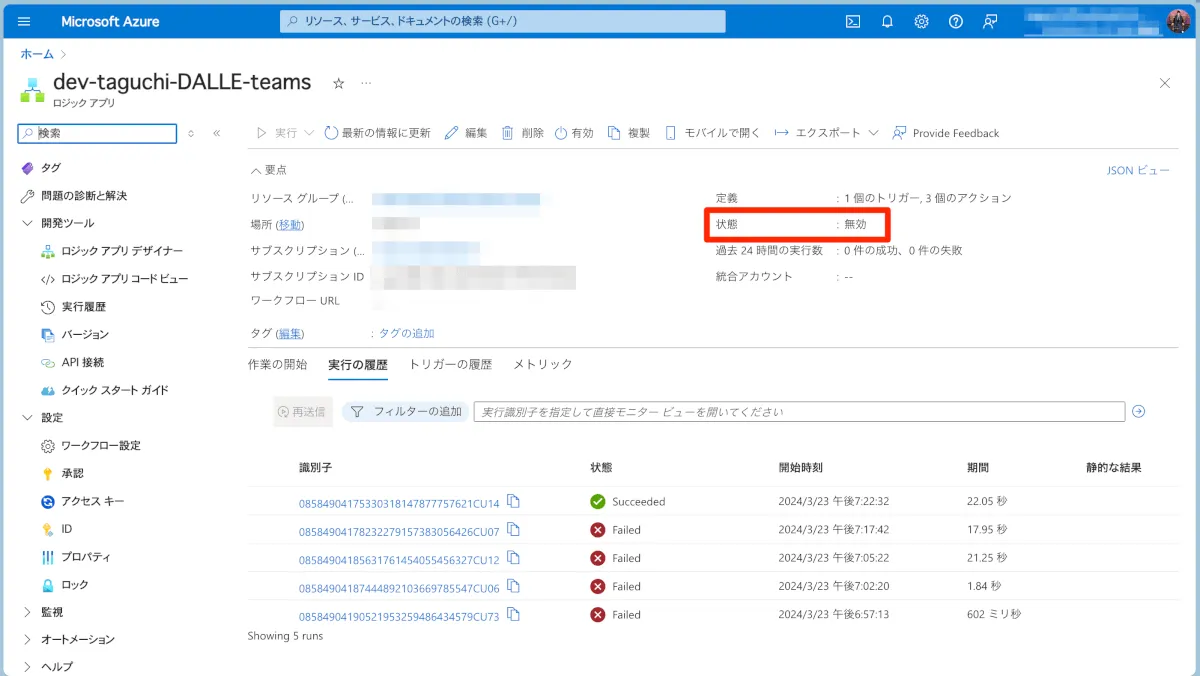Click the arrow icon next to the run identifier field

1138,411
